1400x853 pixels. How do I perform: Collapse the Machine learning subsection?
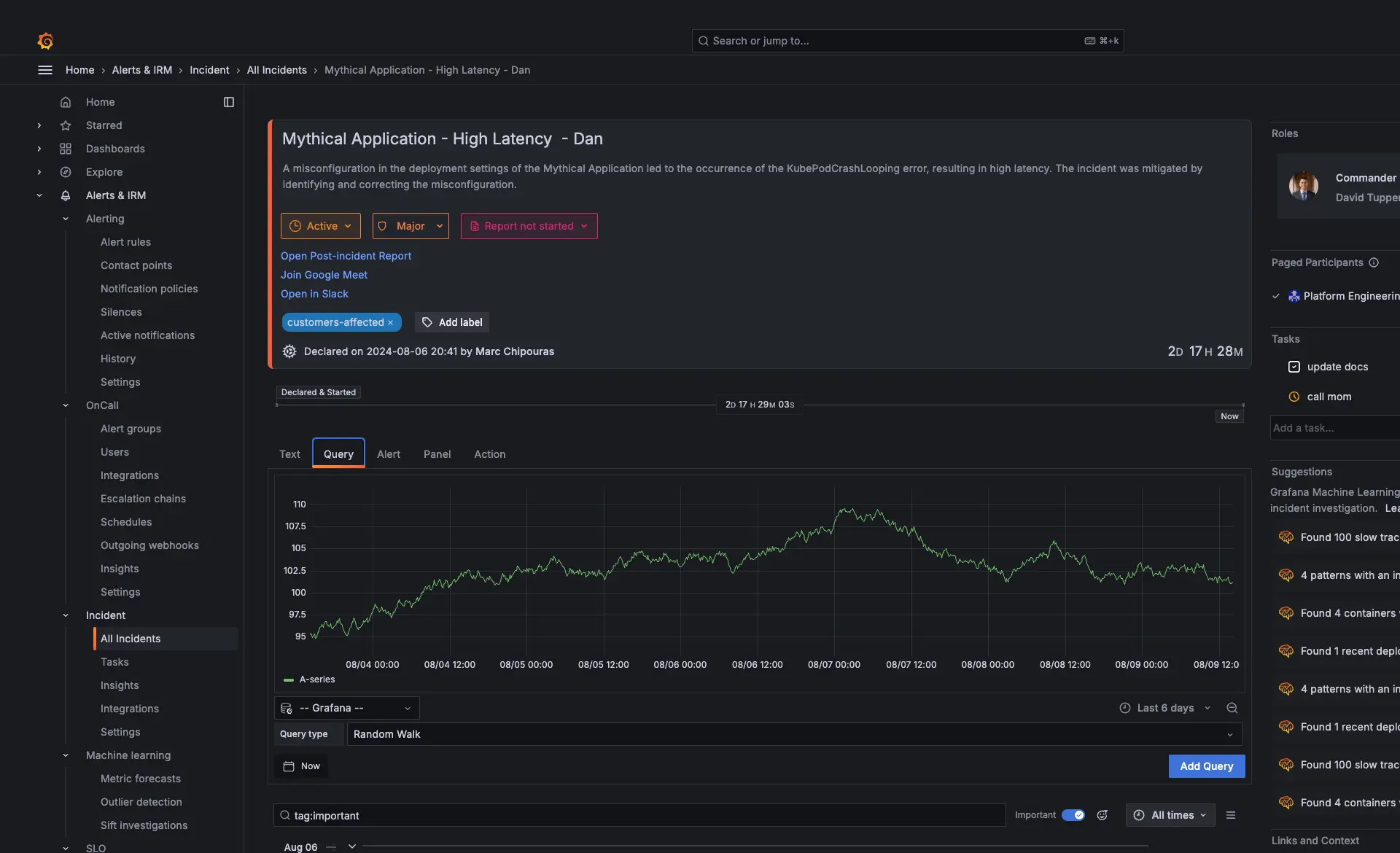pos(66,755)
